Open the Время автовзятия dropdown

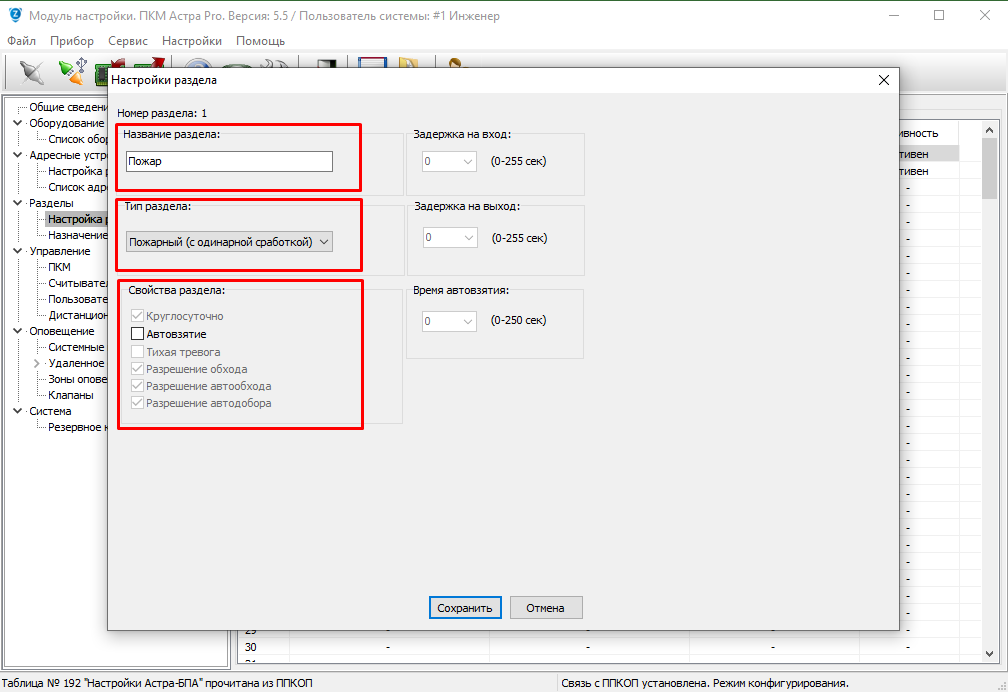[449, 321]
